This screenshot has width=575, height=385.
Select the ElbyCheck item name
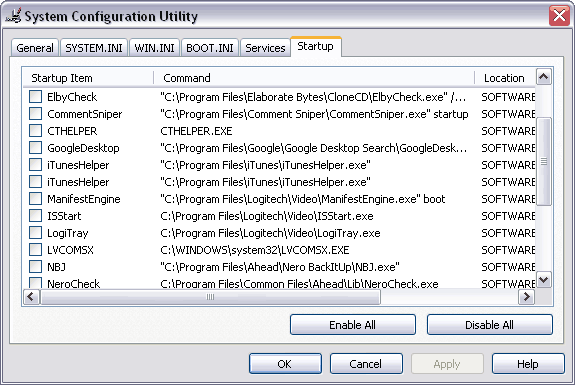(x=72, y=97)
